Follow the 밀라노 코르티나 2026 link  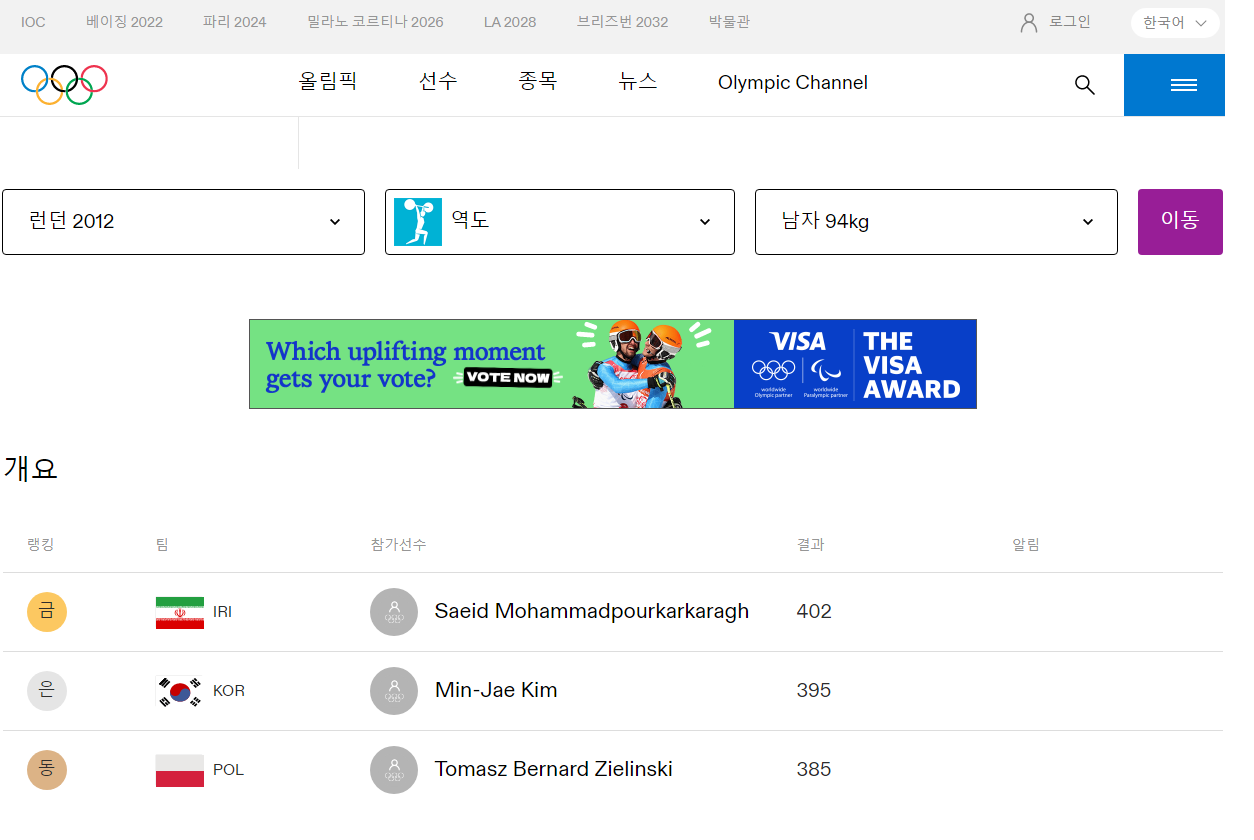click(x=375, y=22)
